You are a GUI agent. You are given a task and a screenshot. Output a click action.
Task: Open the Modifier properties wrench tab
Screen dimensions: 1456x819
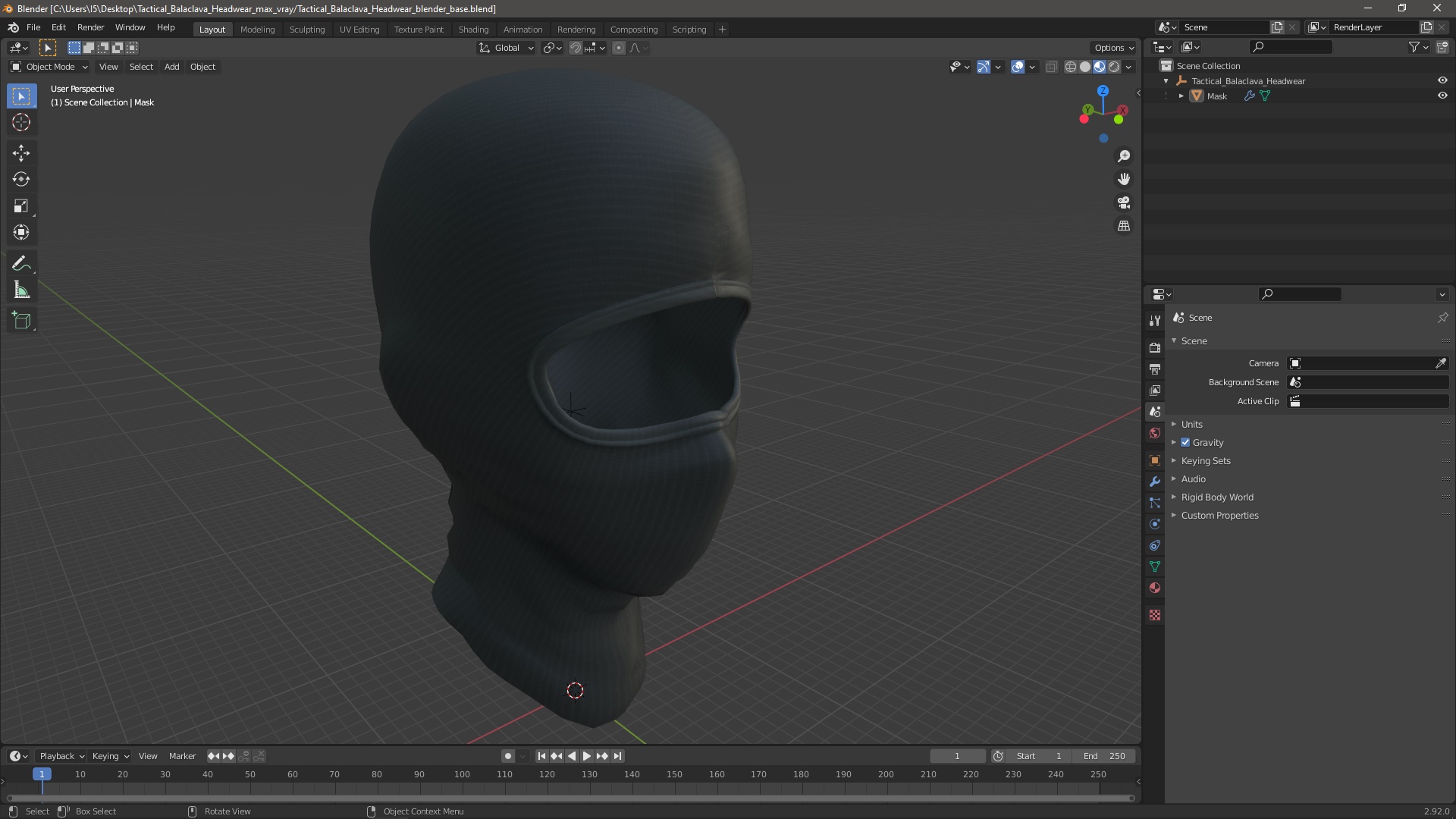[x=1155, y=482]
